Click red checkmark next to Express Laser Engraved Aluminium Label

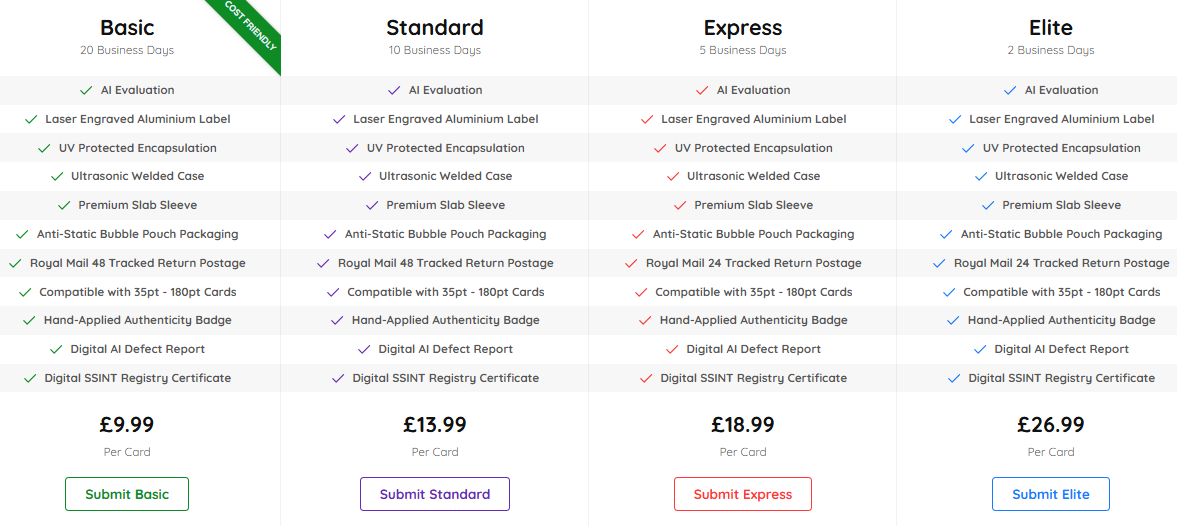[647, 120]
